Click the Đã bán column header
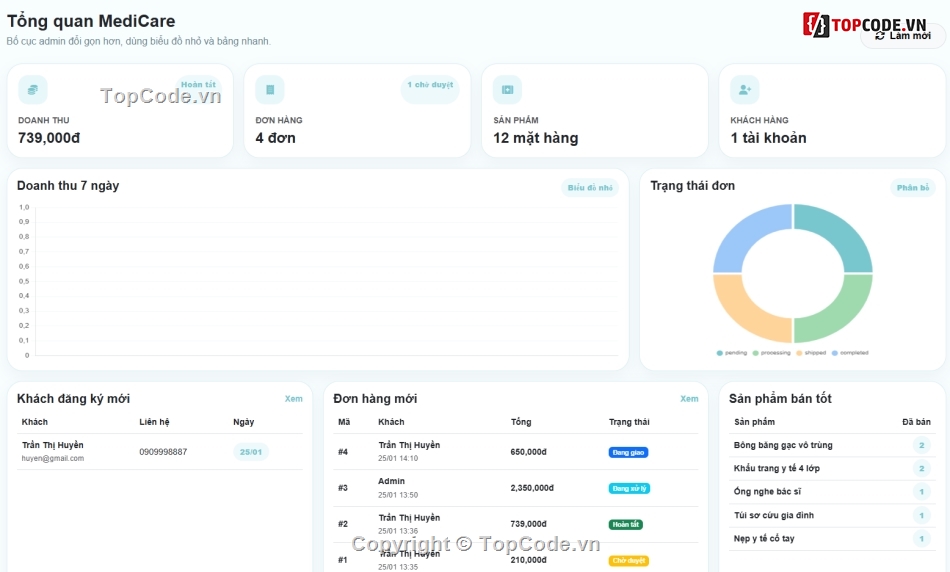This screenshot has width=950, height=572. point(916,422)
